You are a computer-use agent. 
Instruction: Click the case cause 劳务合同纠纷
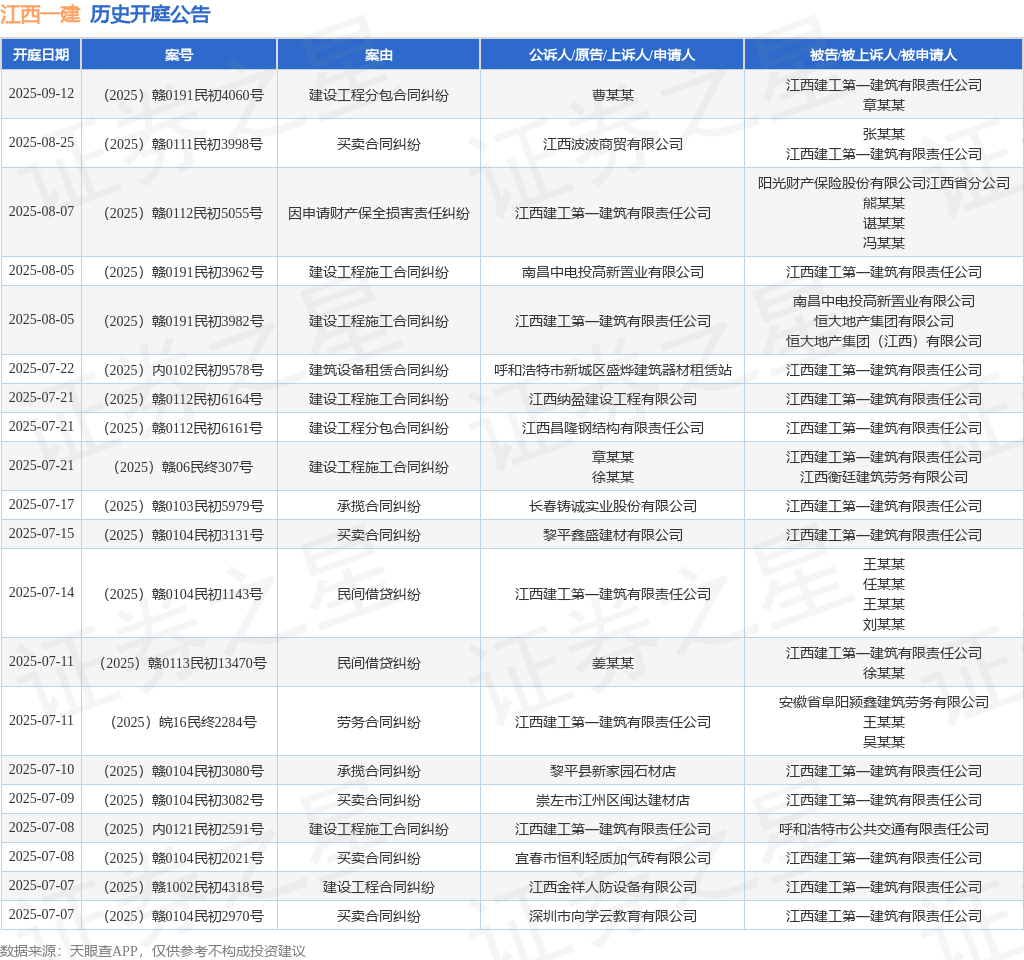pos(379,722)
